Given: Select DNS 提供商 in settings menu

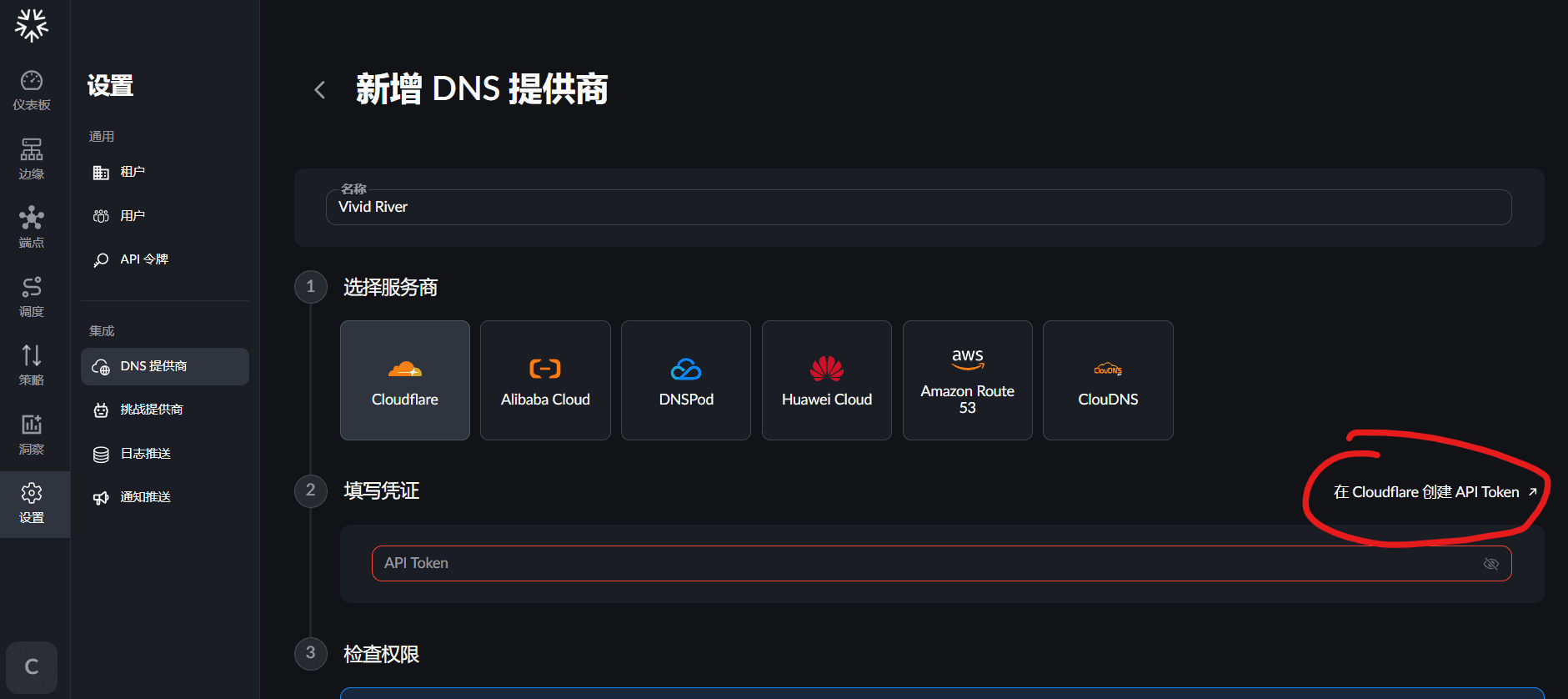Looking at the screenshot, I should click(x=165, y=366).
